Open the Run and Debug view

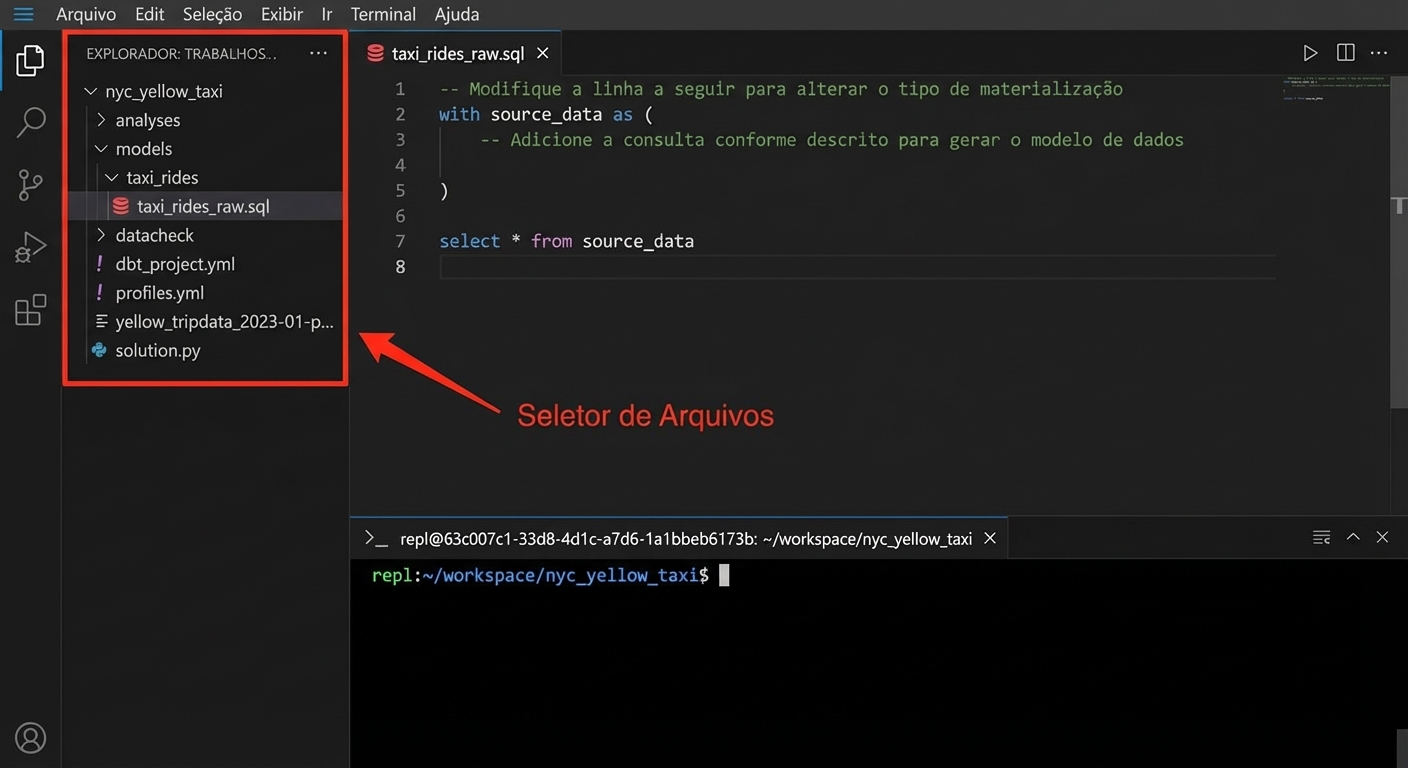click(31, 247)
